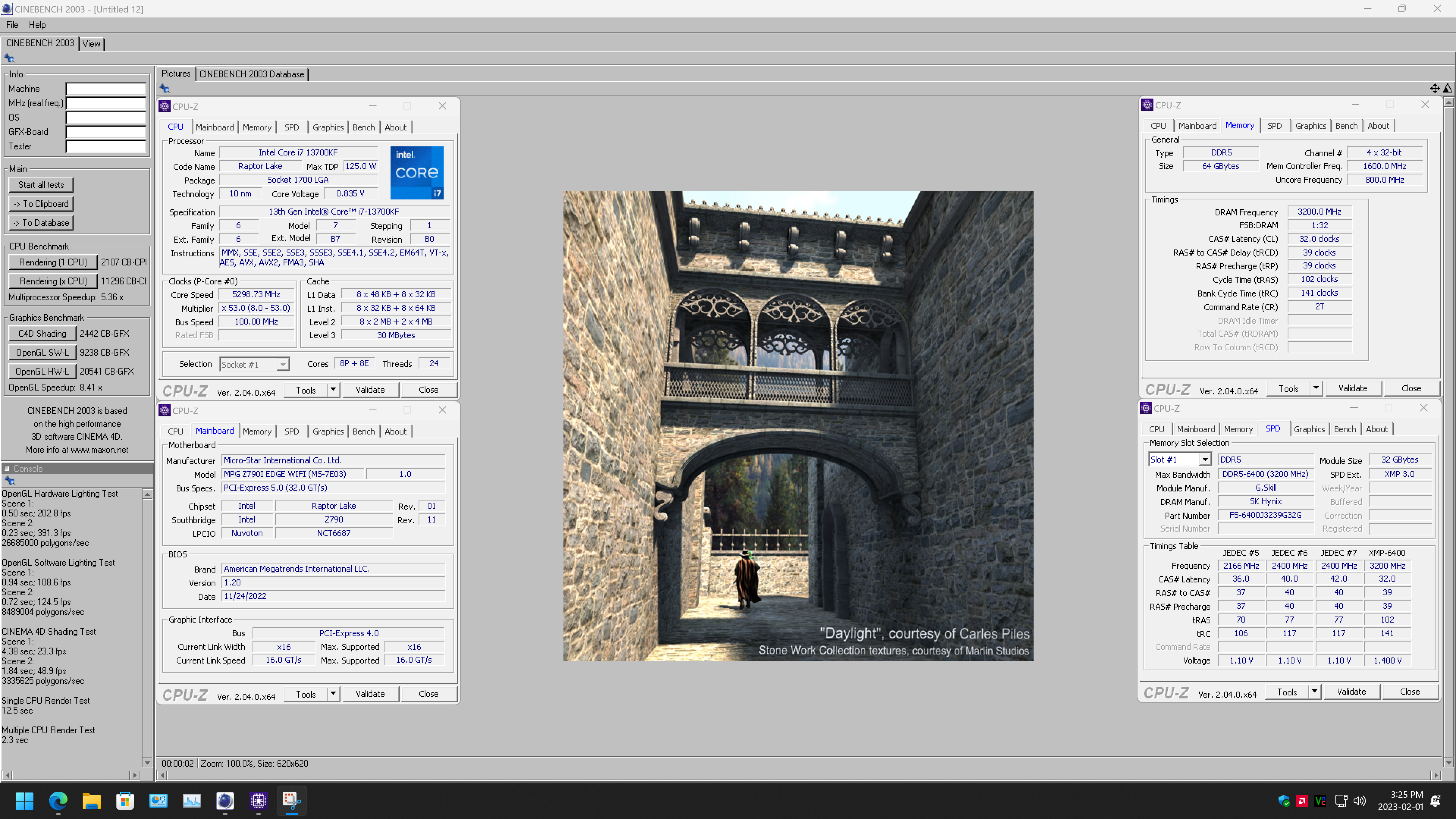Open File Explorer from taskbar
The height and width of the screenshot is (819, 1456).
(91, 800)
